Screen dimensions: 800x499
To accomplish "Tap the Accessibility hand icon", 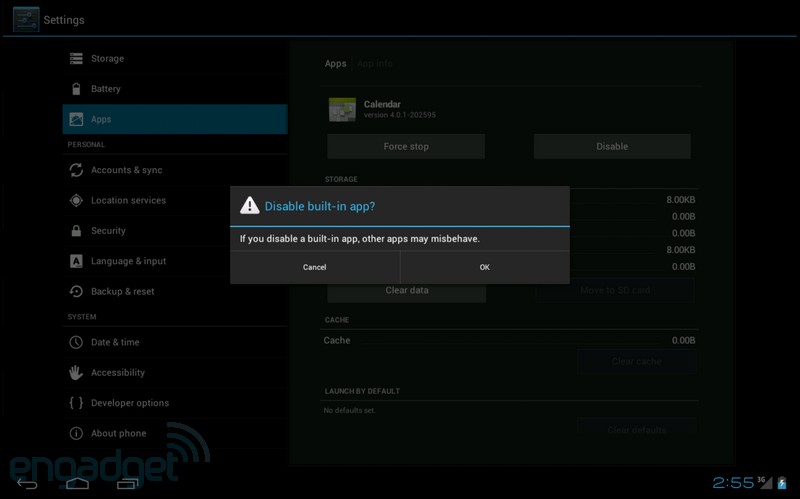I will click(76, 373).
